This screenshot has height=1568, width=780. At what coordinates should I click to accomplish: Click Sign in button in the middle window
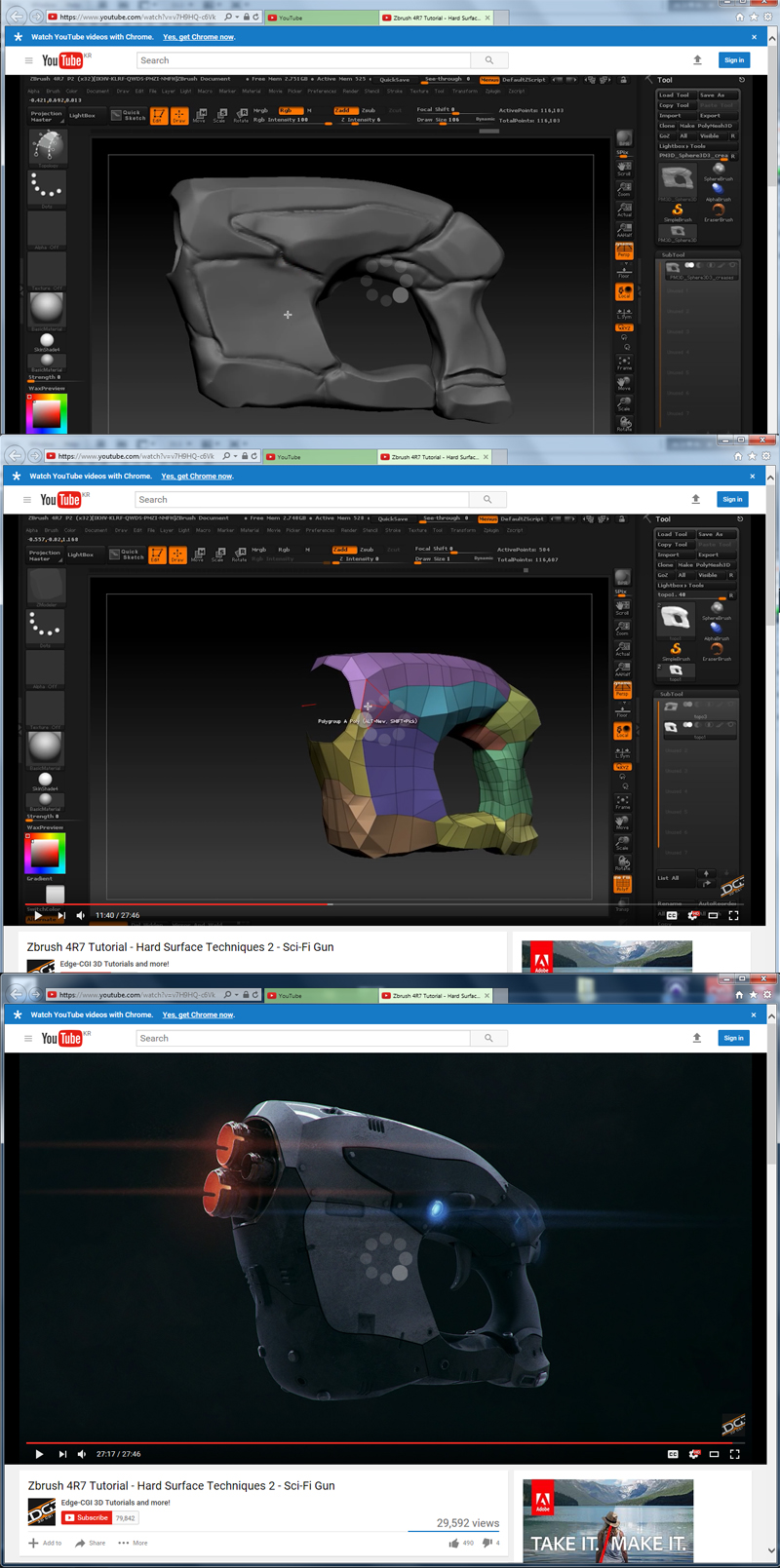point(732,499)
